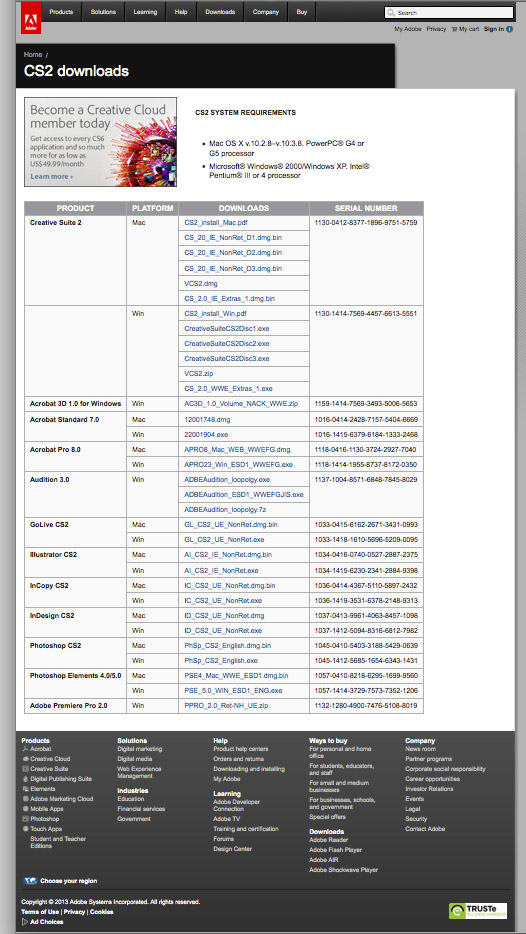Download VCS2.zip file
The width and height of the screenshot is (526, 934).
tap(199, 373)
